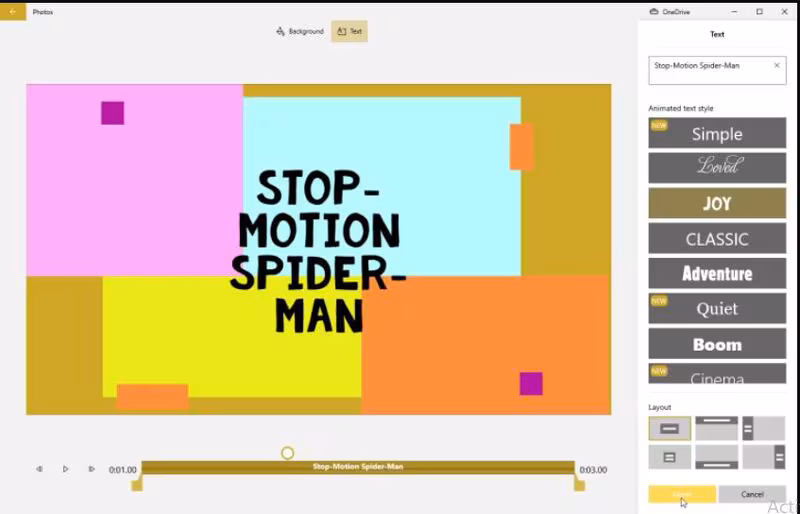The image size is (800, 514).
Task: Click the Stop-Motion Spider-Man timeline bar
Action: (x=358, y=467)
